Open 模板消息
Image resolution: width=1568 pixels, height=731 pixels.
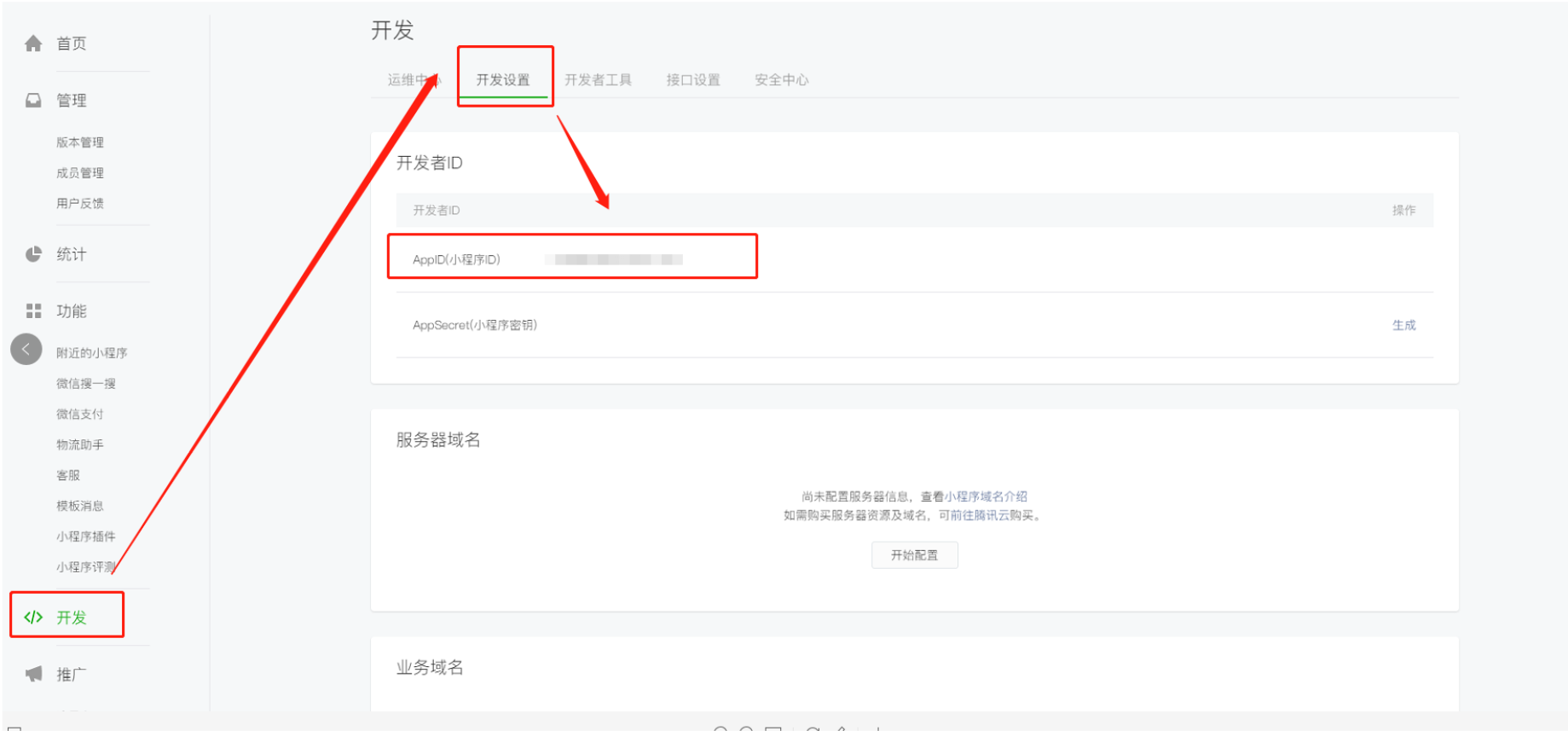pyautogui.click(x=80, y=506)
